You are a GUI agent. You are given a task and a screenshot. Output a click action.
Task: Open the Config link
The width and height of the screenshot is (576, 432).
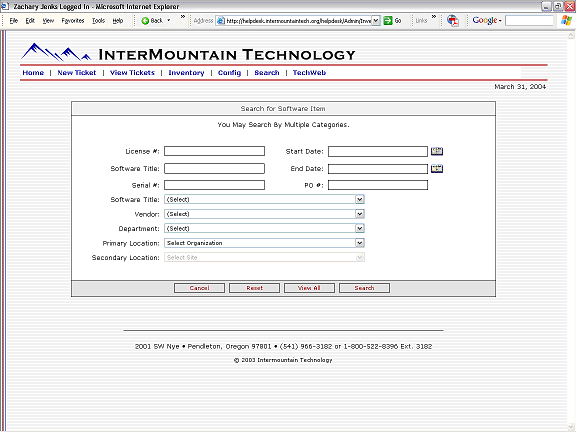pyautogui.click(x=229, y=73)
